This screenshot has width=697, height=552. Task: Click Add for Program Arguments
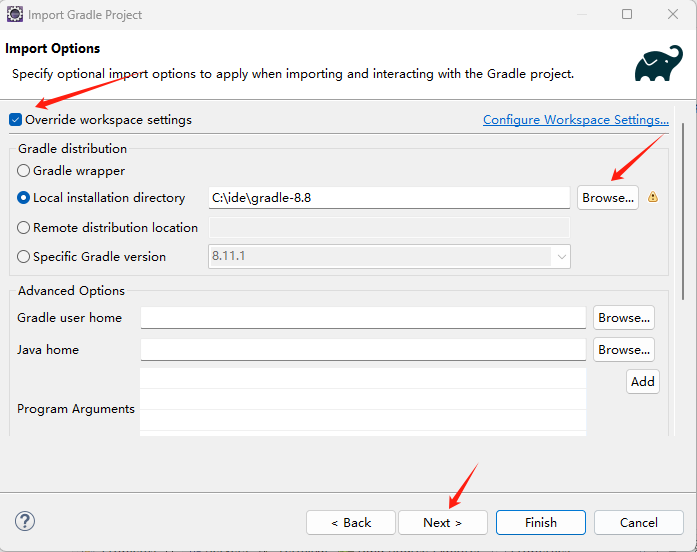643,381
